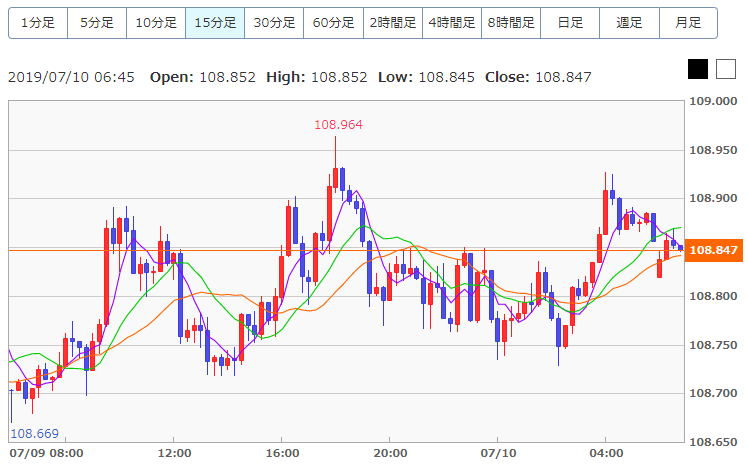Click the 108.750 price axis label
748x466 pixels.
pyautogui.click(x=713, y=345)
